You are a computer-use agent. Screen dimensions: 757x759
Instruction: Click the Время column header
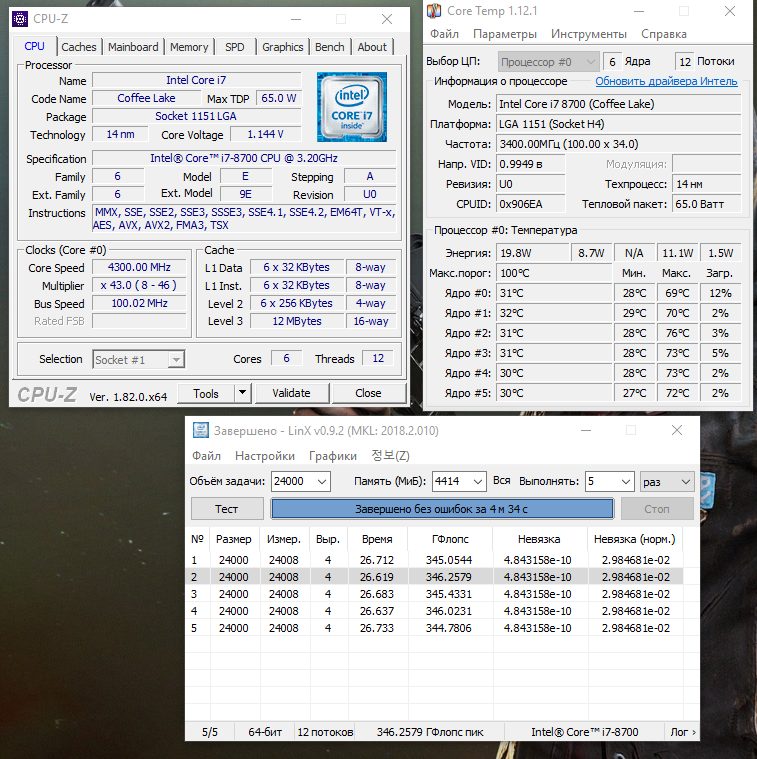coord(377,539)
